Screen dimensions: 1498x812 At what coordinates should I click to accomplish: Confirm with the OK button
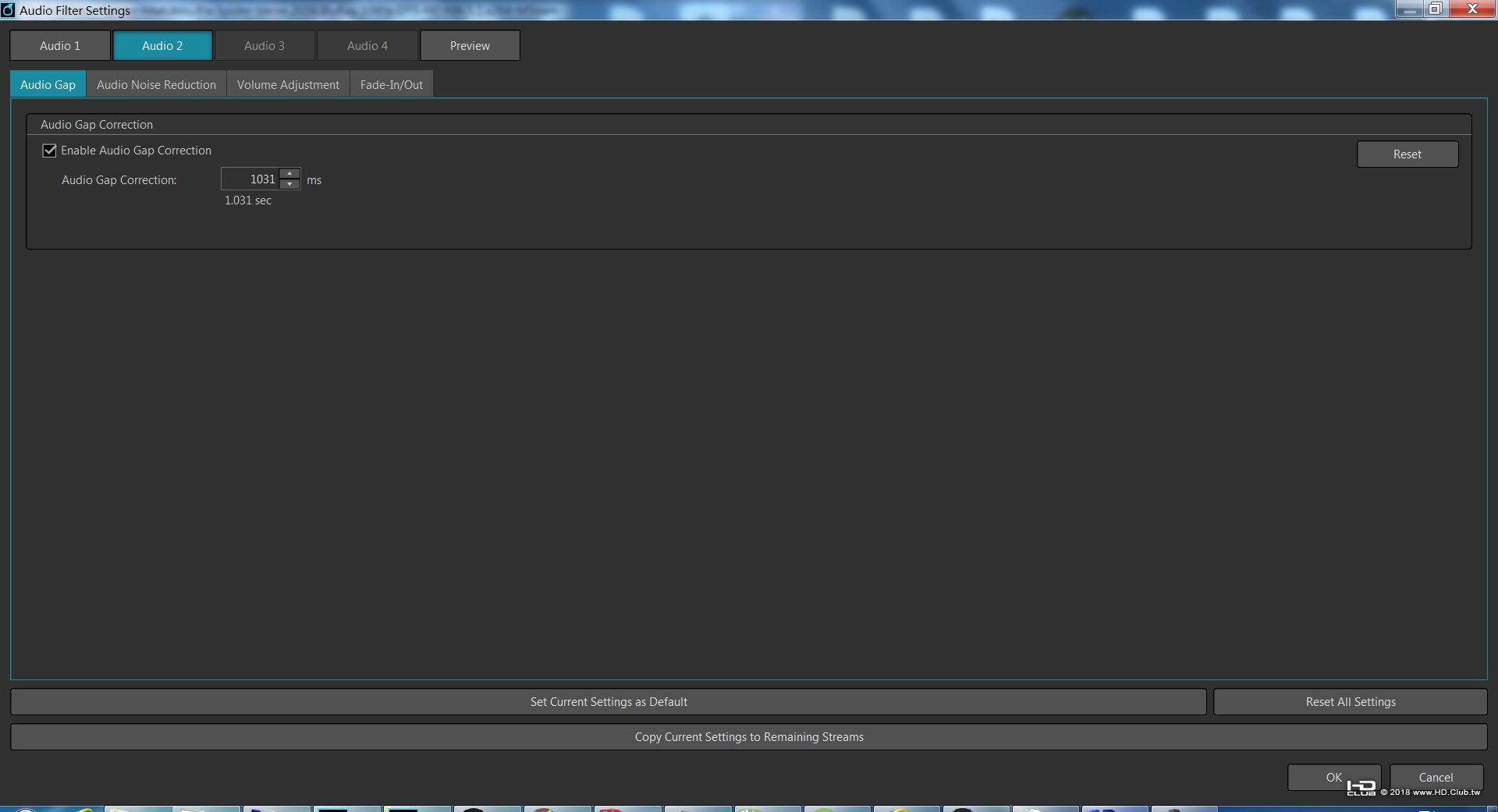pyautogui.click(x=1334, y=778)
